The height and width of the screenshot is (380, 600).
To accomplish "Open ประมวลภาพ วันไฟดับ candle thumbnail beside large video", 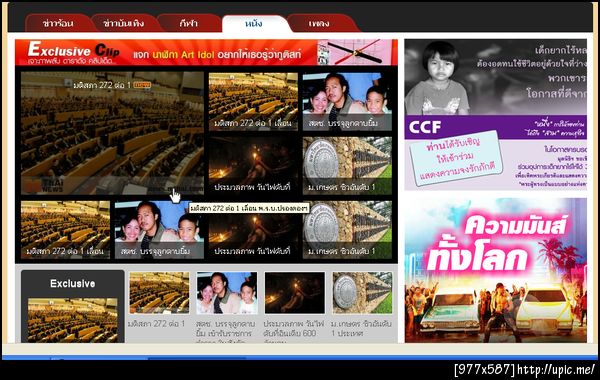I will tap(253, 166).
